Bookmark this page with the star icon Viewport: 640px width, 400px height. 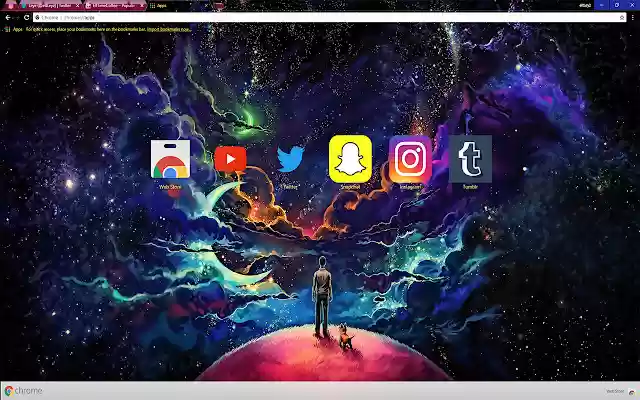(622, 18)
